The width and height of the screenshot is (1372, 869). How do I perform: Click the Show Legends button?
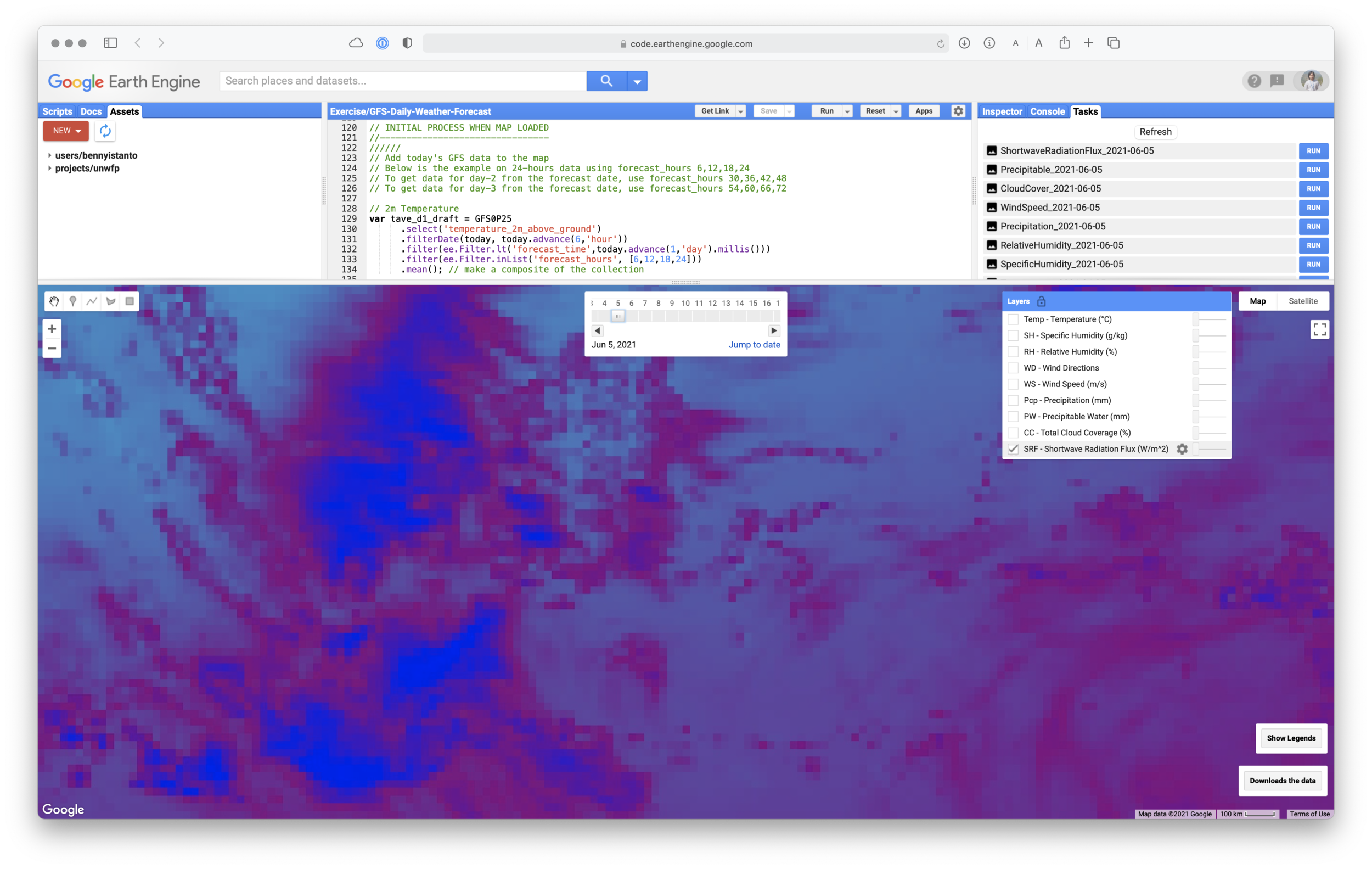pos(1291,738)
